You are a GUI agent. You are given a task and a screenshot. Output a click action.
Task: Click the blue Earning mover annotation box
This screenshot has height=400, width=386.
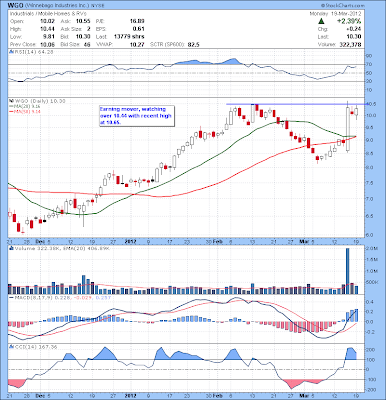(137, 116)
